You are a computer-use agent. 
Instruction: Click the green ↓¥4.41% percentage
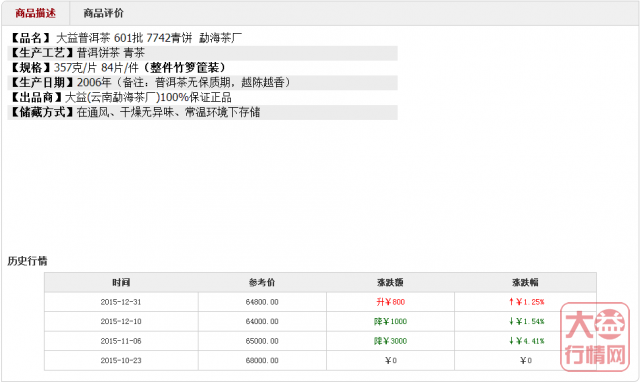pos(527,341)
